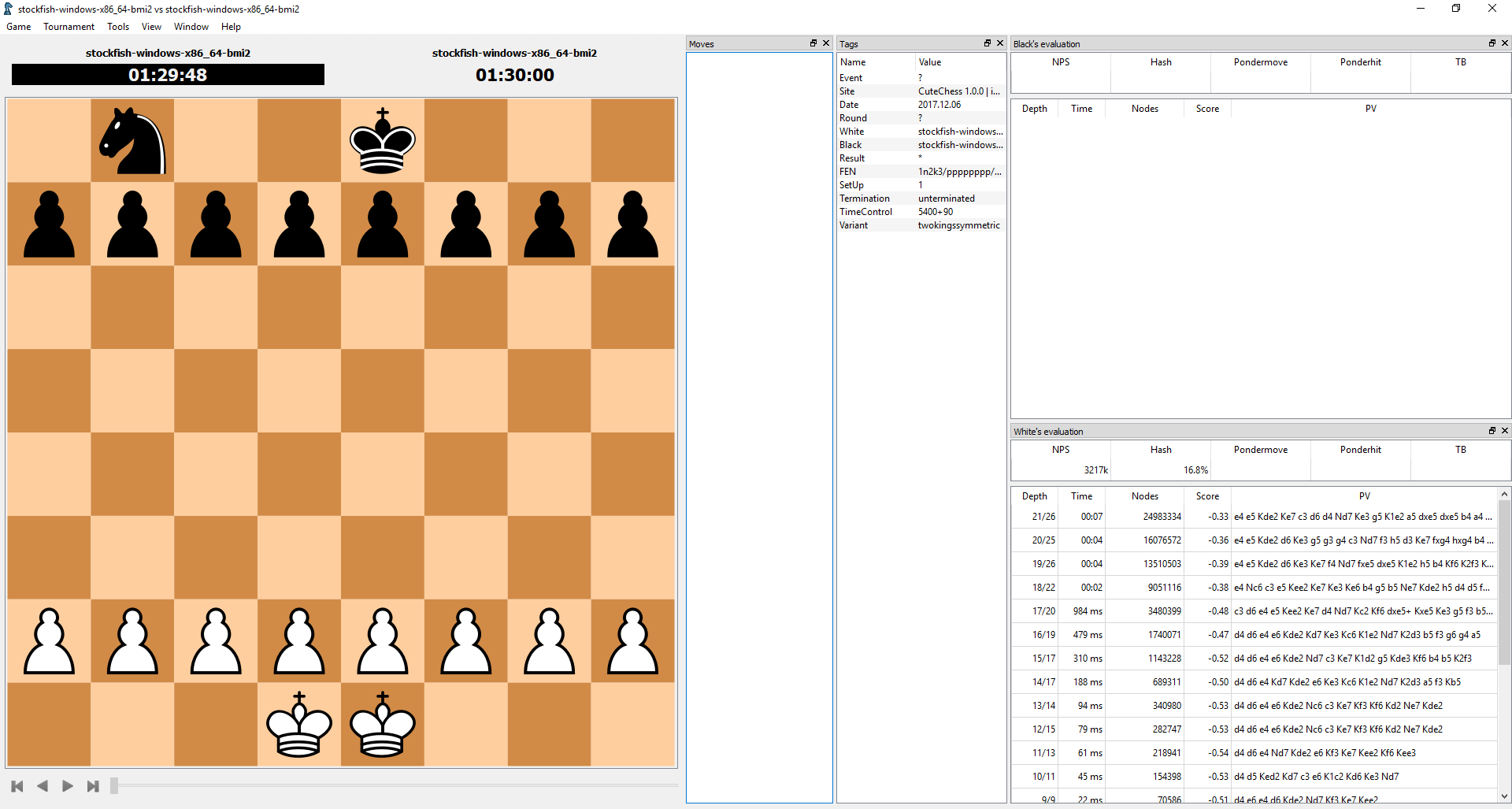Select the black pawn on e7
Image resolution: width=1512 pixels, height=809 pixels.
coord(383,225)
